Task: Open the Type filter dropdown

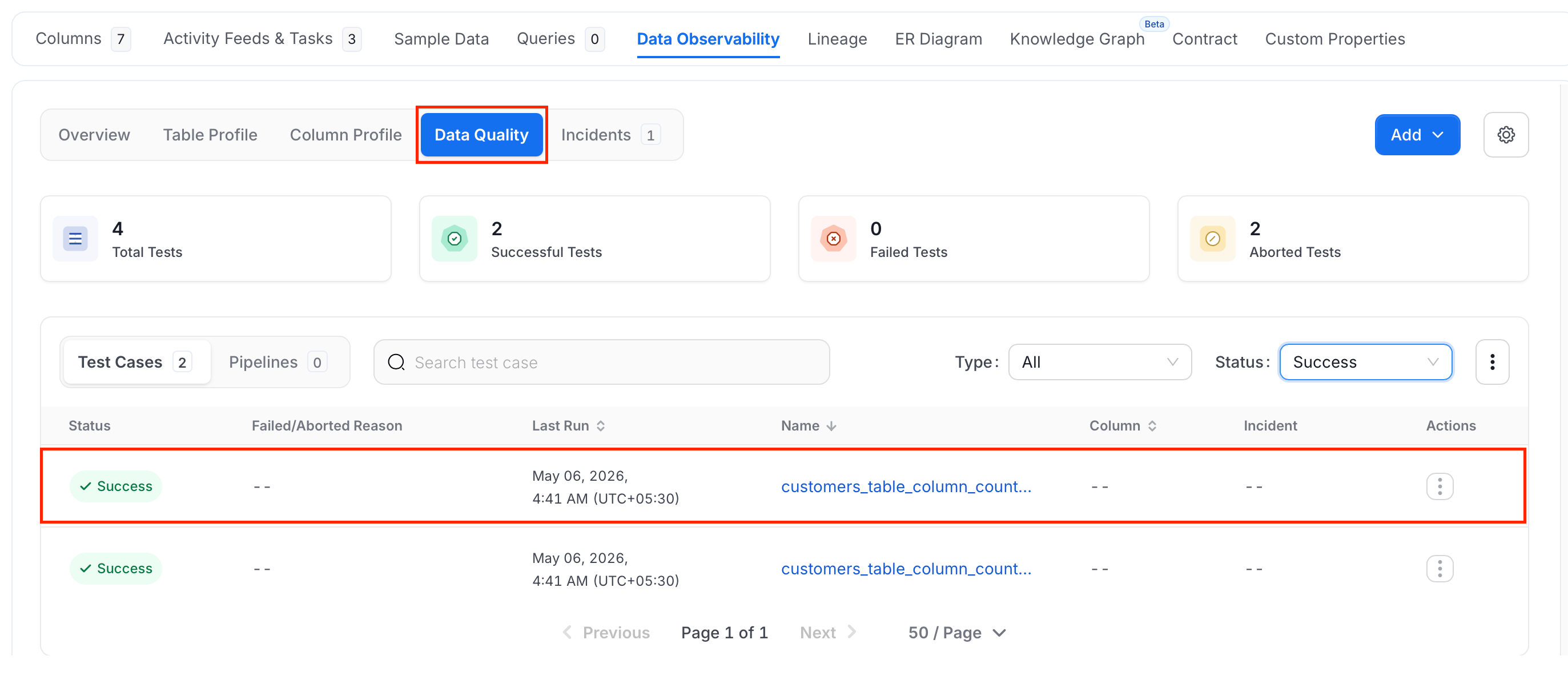Action: click(x=1099, y=362)
